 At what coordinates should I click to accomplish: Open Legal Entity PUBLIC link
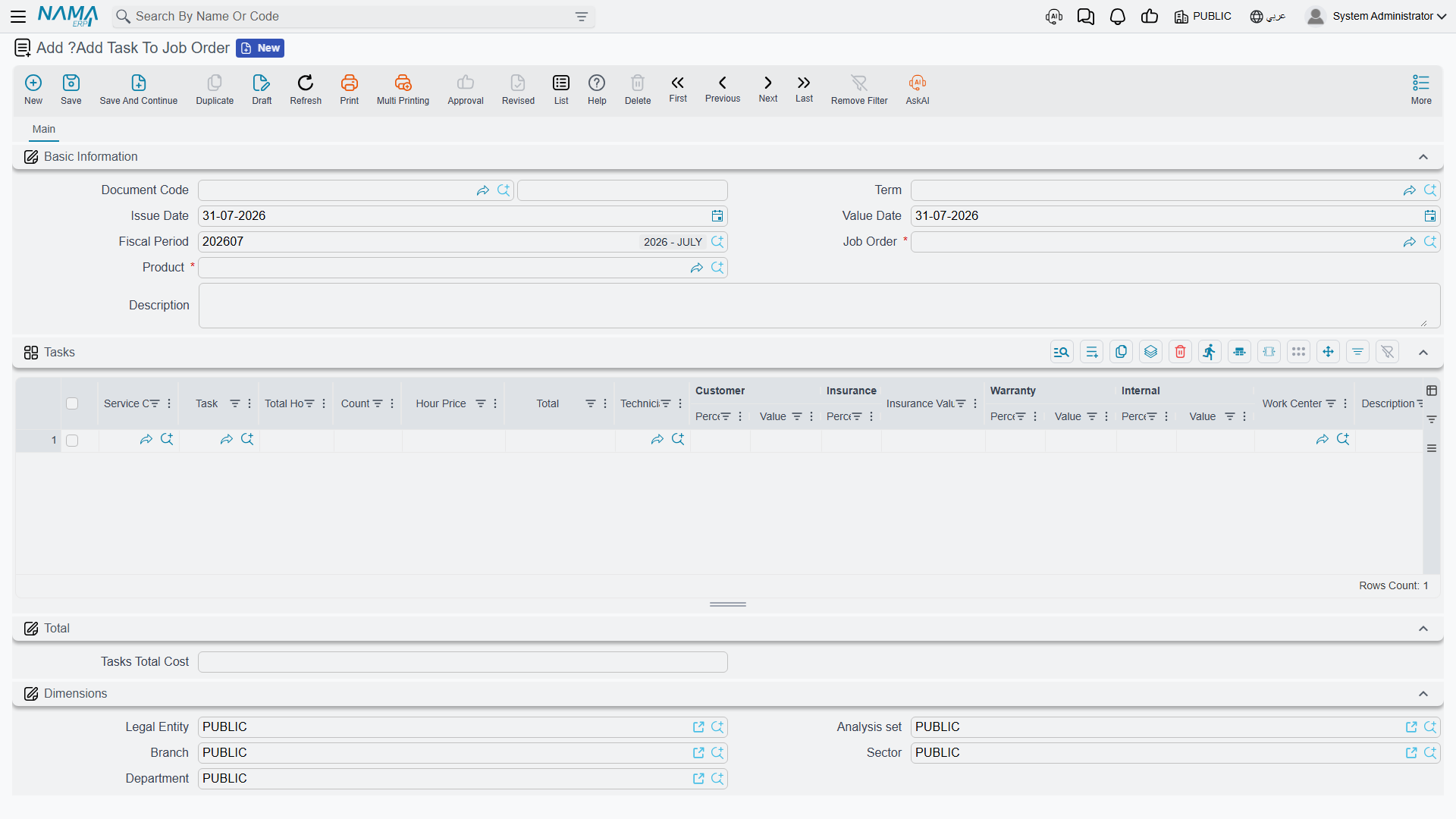pyautogui.click(x=698, y=727)
